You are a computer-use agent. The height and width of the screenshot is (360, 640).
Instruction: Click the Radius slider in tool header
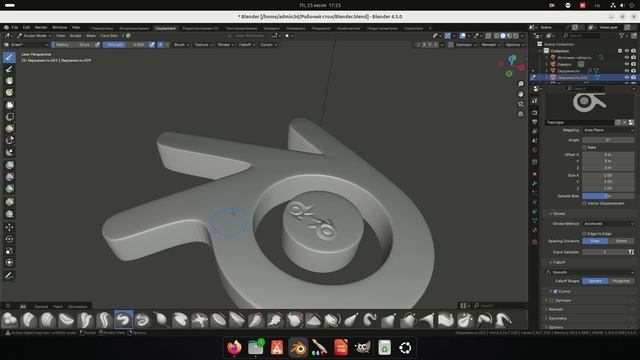[73, 44]
